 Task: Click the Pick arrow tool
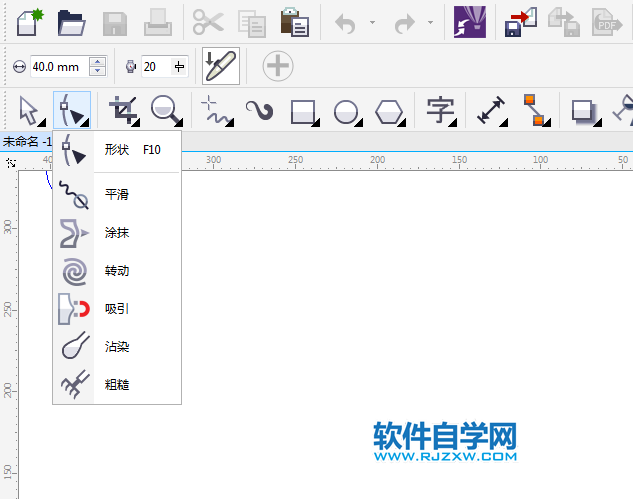point(28,109)
